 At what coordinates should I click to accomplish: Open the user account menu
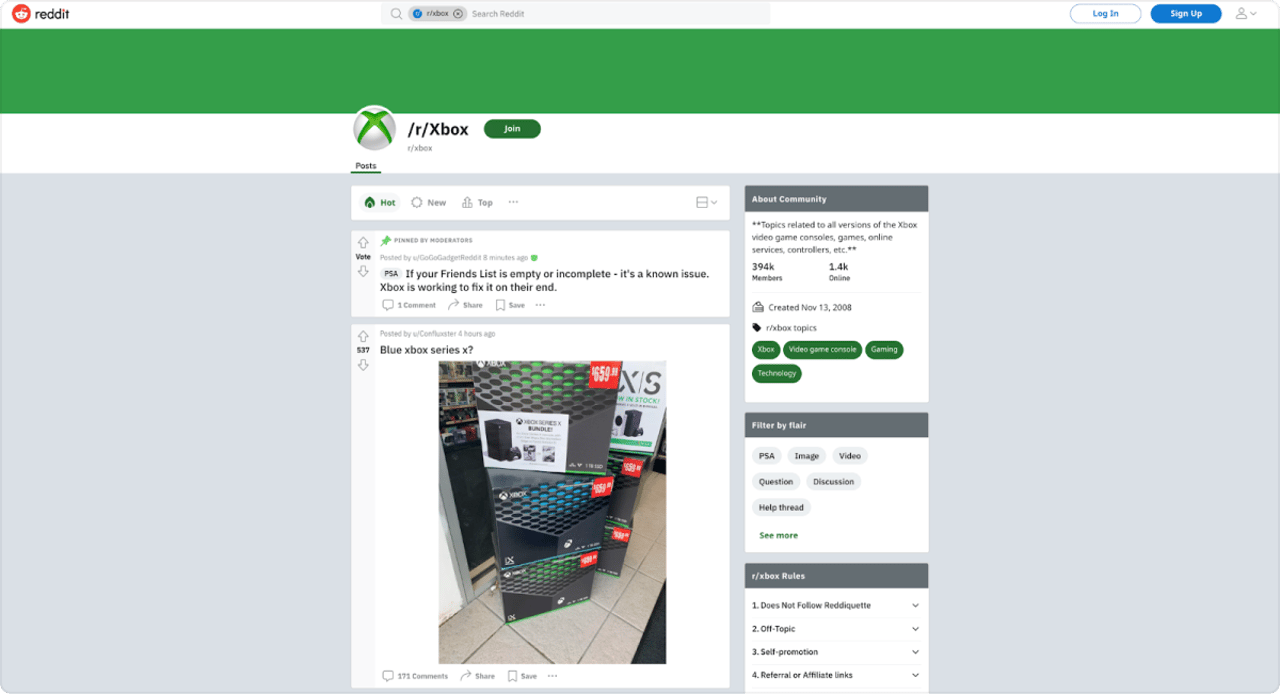[x=1245, y=13]
